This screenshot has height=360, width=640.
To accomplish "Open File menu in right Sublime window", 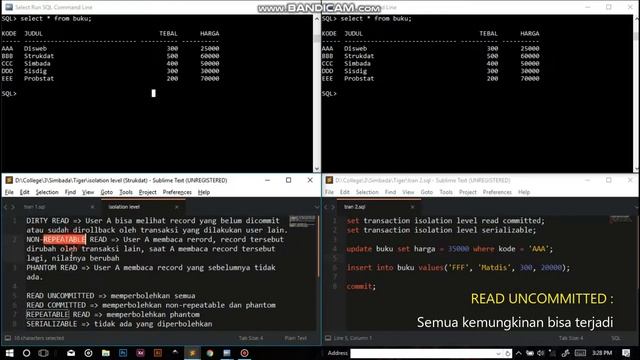I will point(329,192).
